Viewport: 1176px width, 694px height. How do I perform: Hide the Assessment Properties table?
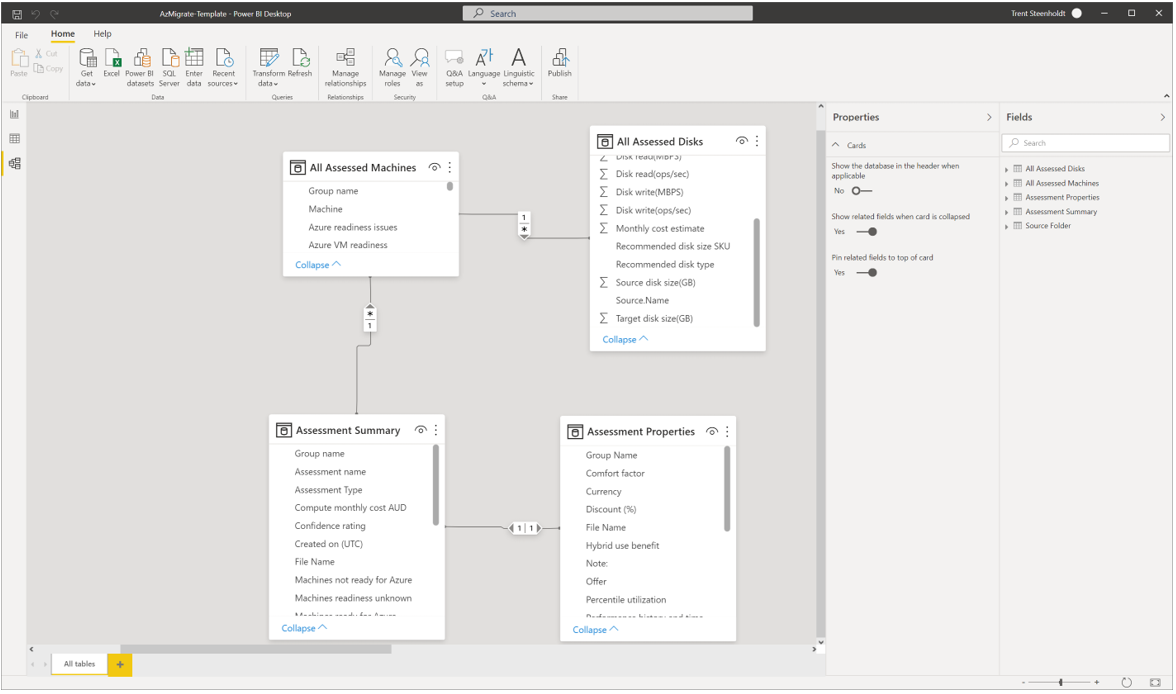(712, 431)
